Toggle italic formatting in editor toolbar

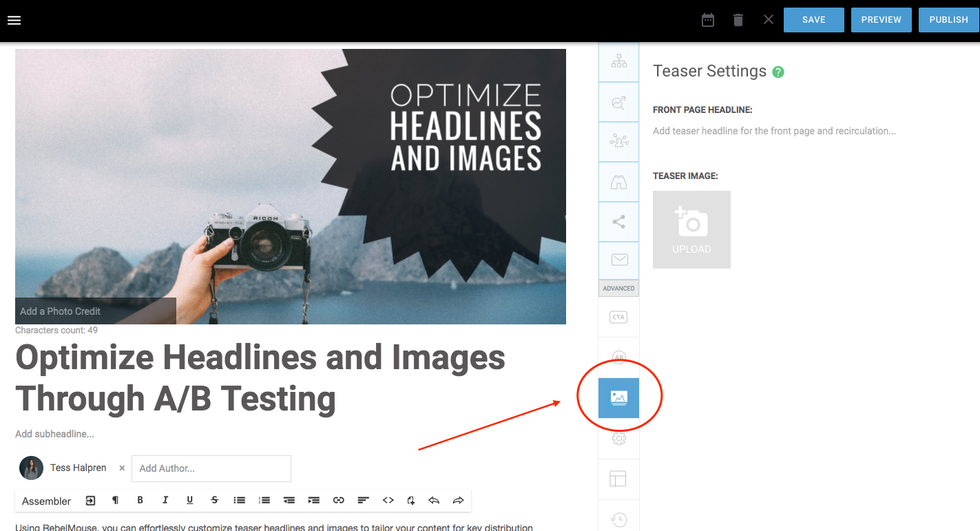165,500
